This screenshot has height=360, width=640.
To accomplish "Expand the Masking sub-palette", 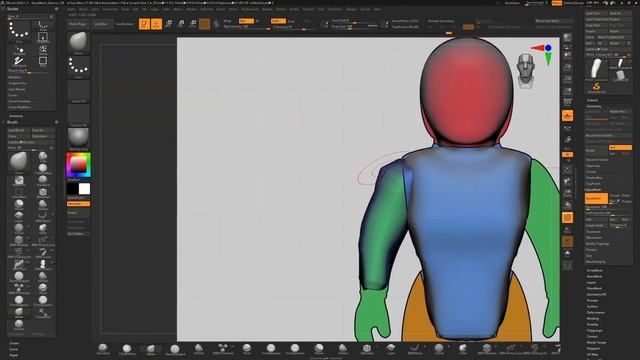I will (x=593, y=318).
